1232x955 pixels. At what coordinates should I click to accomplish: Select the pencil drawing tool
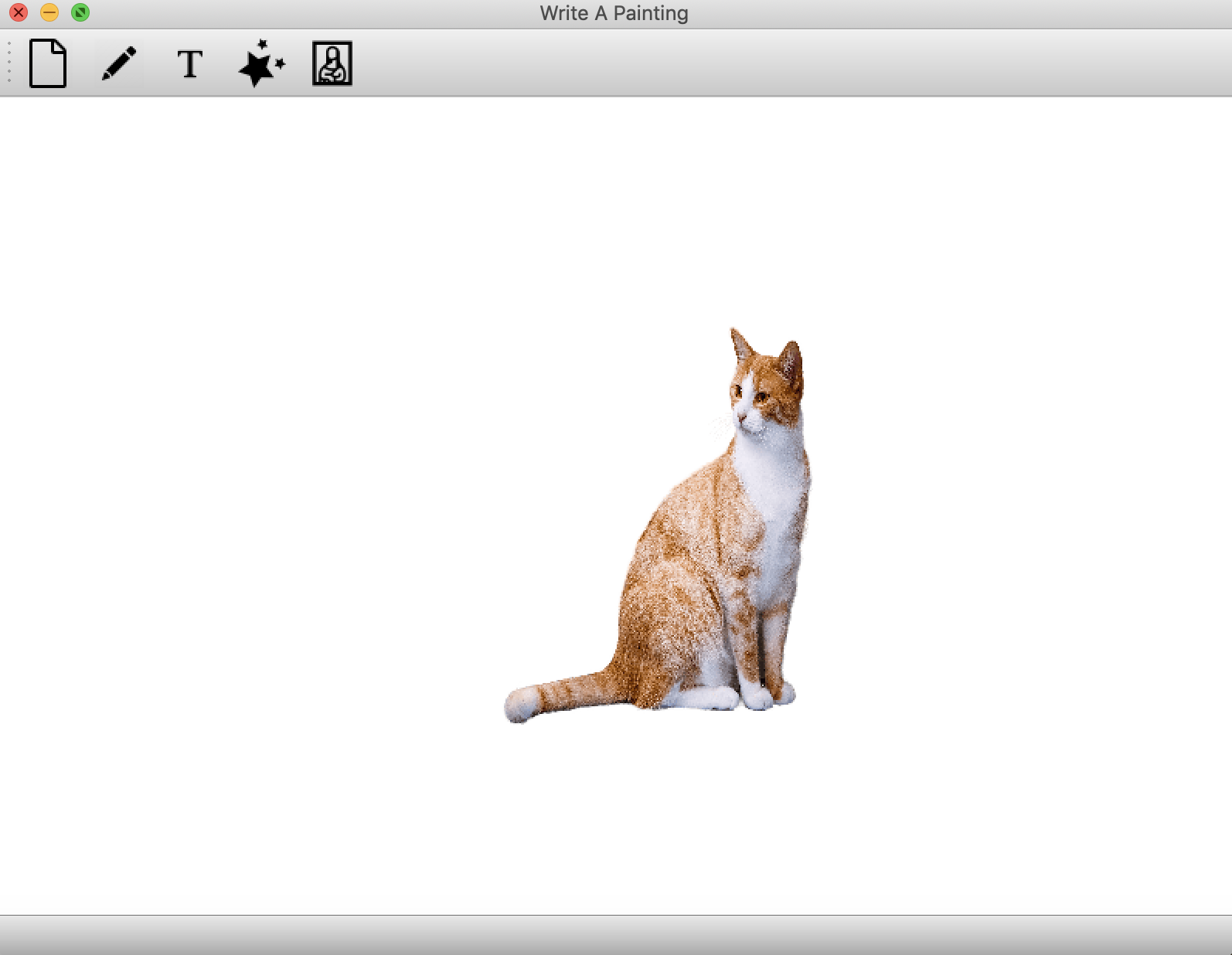pyautogui.click(x=119, y=63)
